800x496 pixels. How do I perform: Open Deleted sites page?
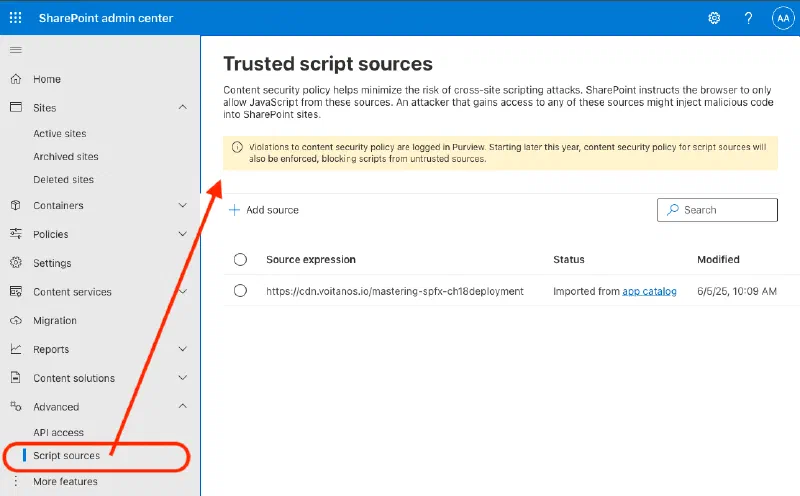tap(63, 179)
